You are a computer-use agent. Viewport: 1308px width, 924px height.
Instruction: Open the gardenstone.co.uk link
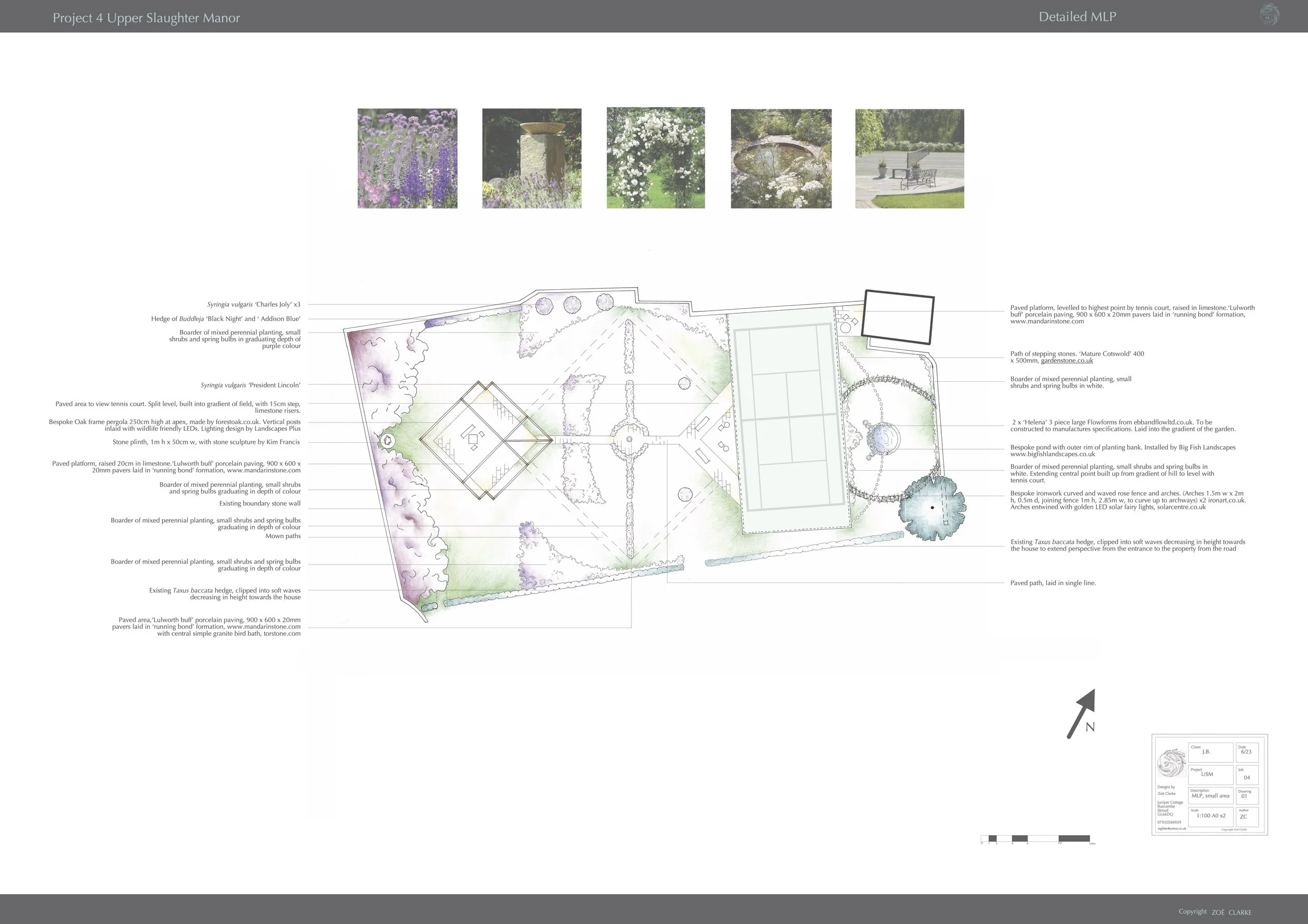coord(1066,360)
